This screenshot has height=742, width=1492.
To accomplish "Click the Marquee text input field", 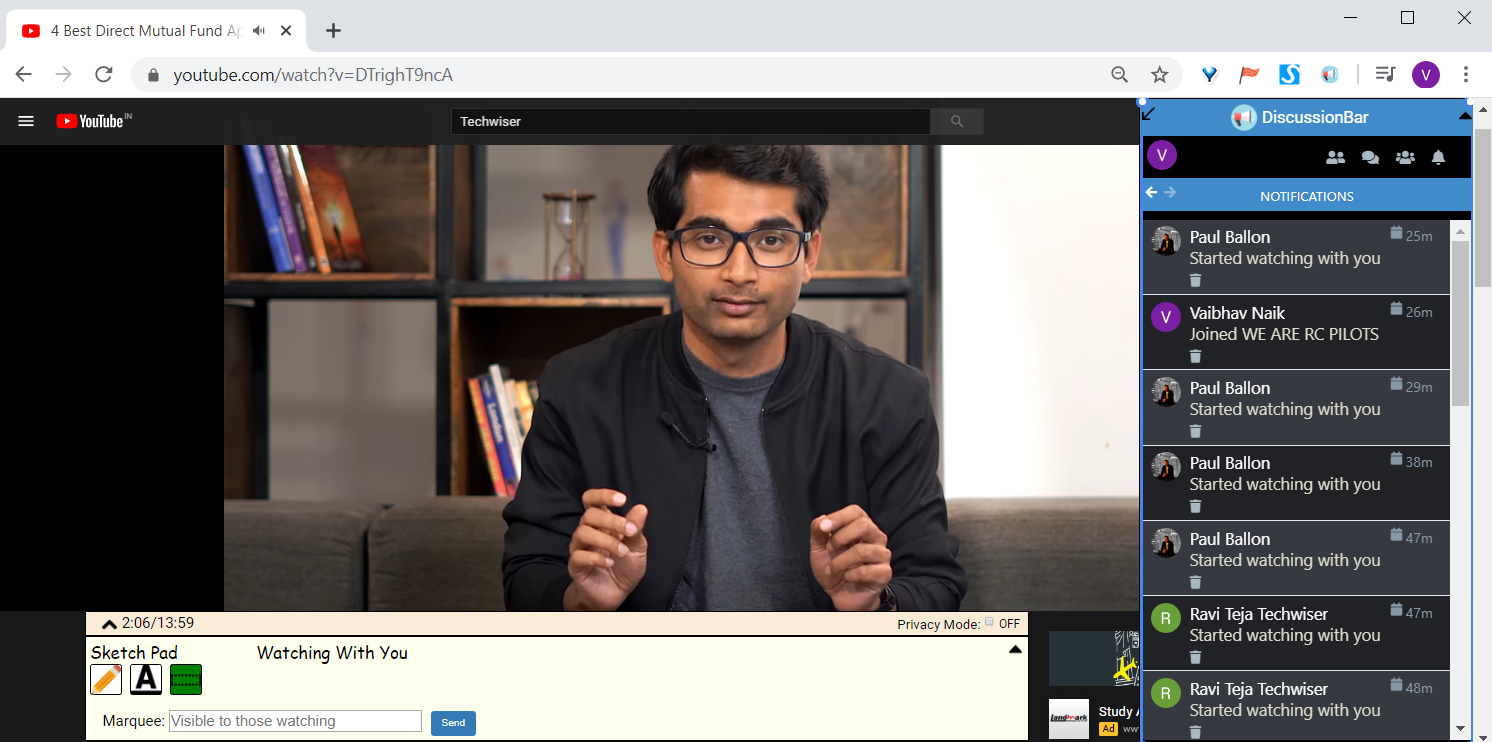I will [295, 721].
